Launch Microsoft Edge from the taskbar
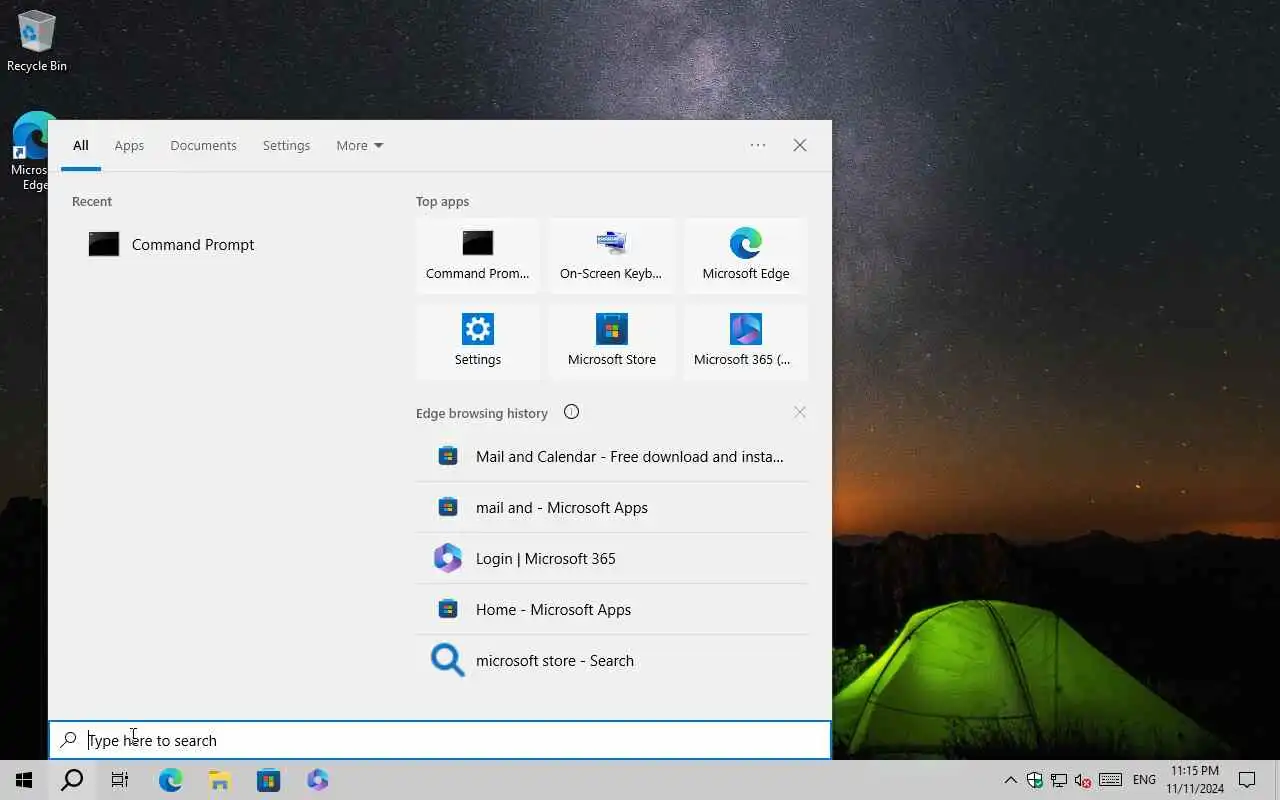 tap(170, 780)
